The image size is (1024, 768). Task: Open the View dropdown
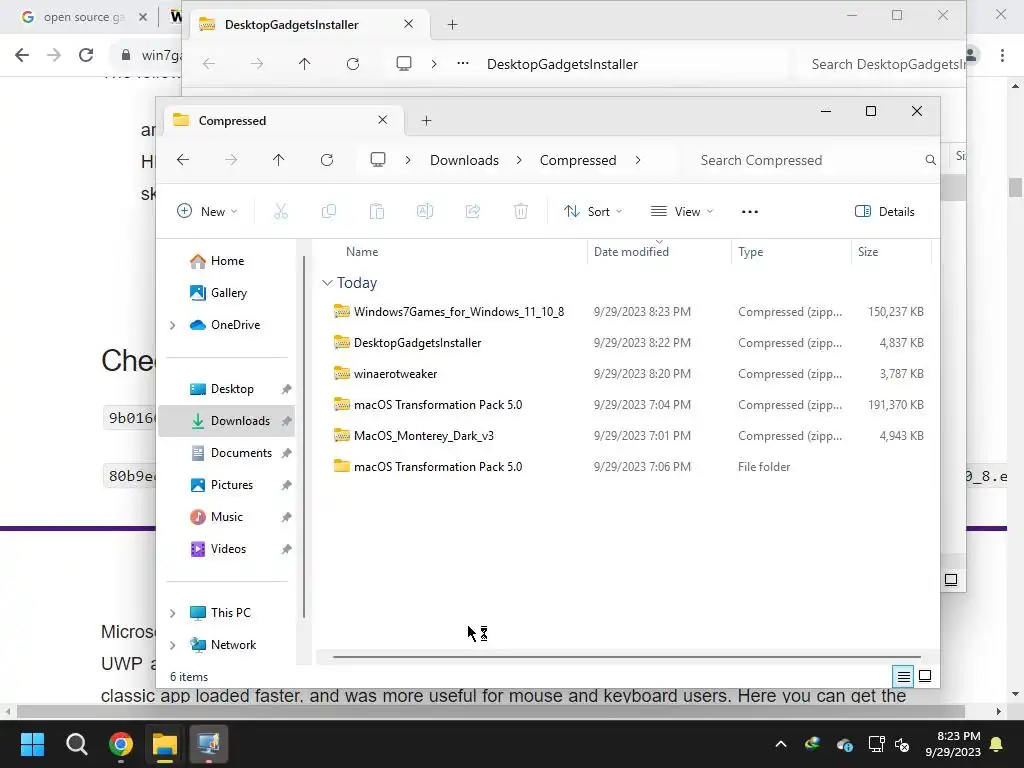(682, 212)
